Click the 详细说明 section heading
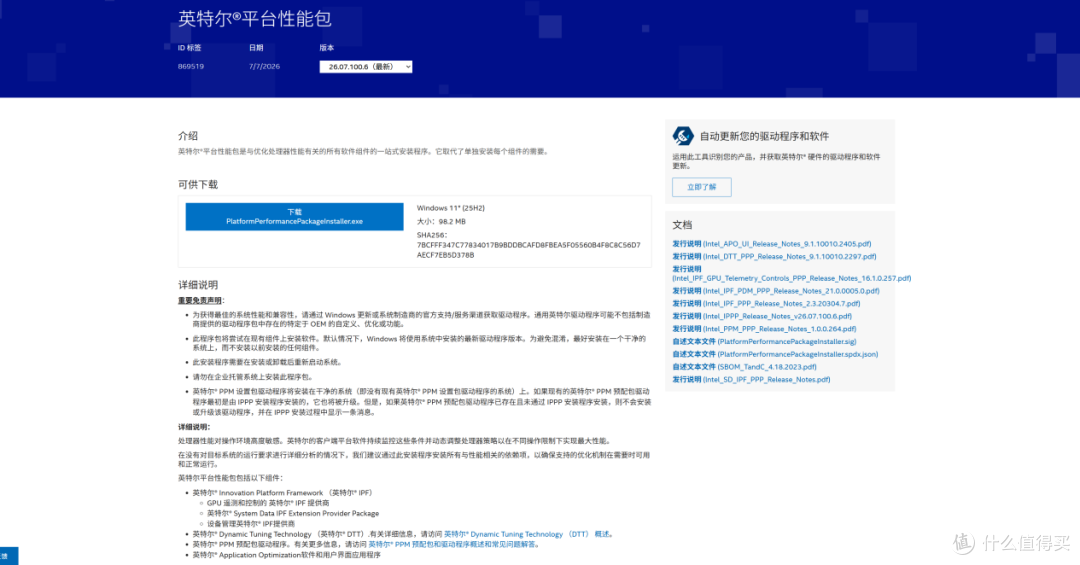Viewport: 1080px width, 565px height. (198, 285)
